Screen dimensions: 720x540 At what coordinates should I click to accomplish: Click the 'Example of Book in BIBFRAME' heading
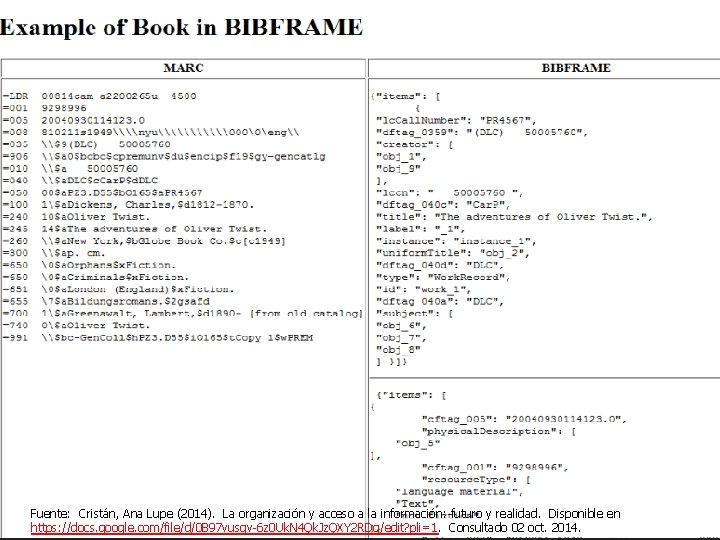point(181,27)
